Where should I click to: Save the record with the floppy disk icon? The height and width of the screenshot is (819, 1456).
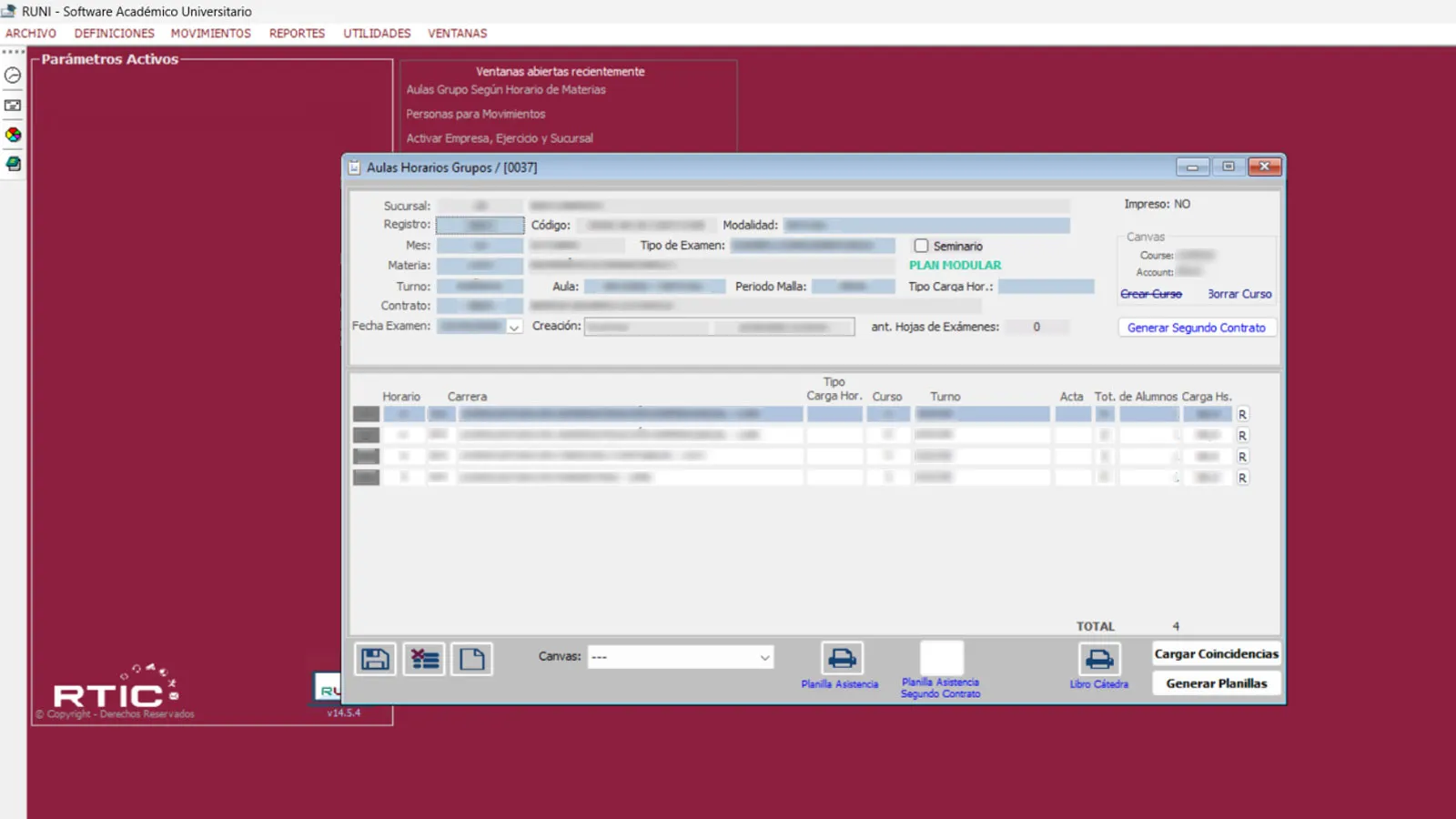tap(375, 659)
